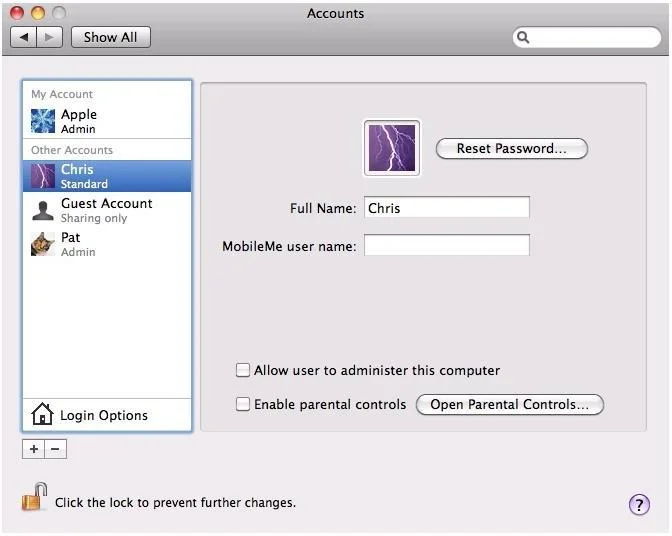Click the Login Options house icon
This screenshot has height=536, width=672.
coord(42,414)
